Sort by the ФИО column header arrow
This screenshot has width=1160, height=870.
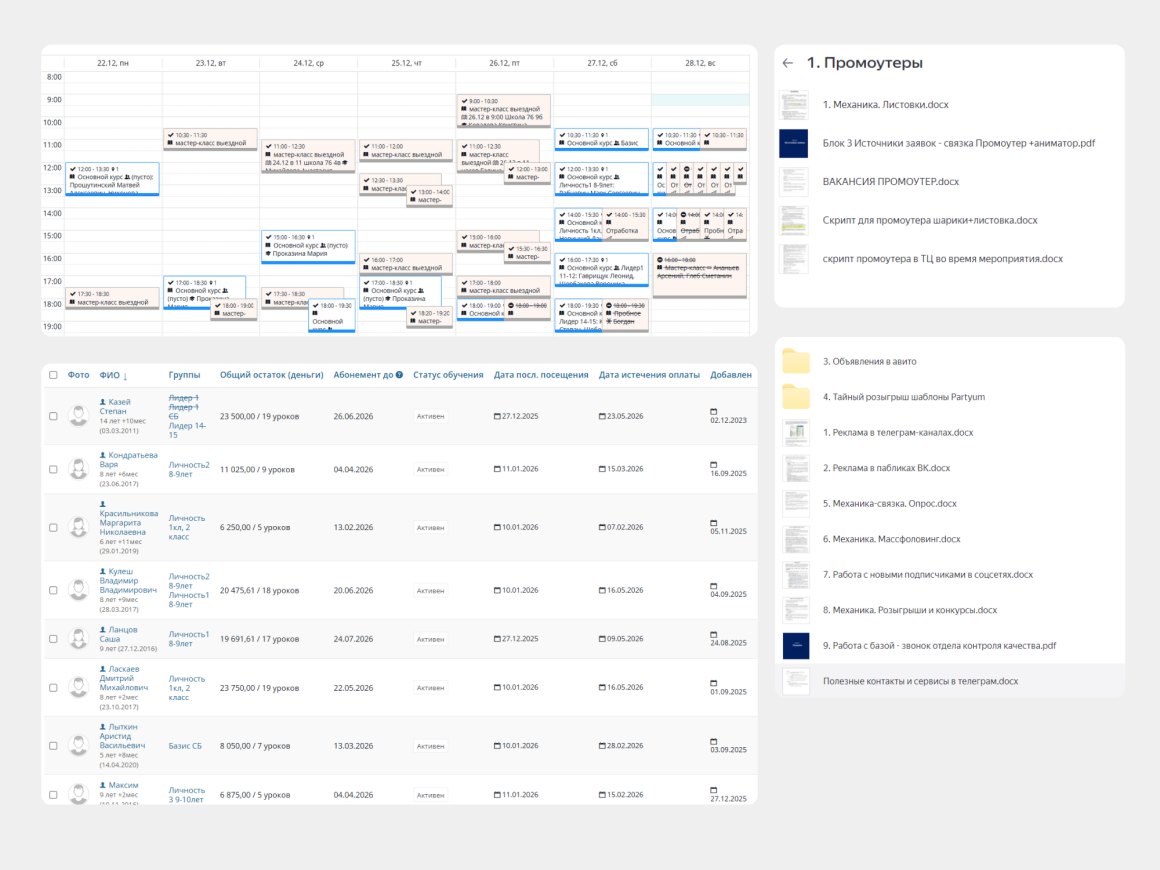coord(125,376)
